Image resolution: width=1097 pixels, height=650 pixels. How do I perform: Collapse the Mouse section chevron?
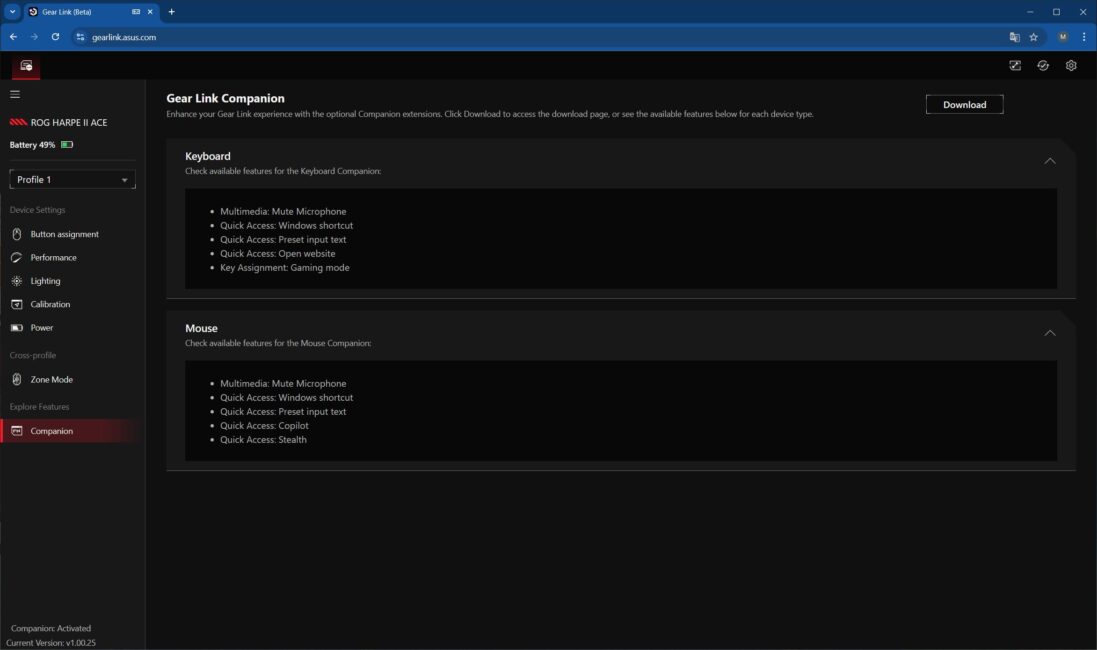tap(1050, 333)
